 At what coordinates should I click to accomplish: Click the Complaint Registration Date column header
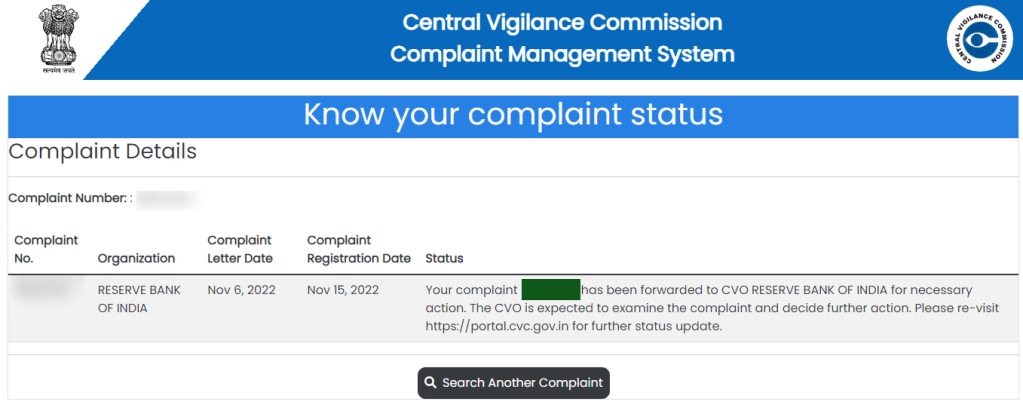pyautogui.click(x=358, y=249)
